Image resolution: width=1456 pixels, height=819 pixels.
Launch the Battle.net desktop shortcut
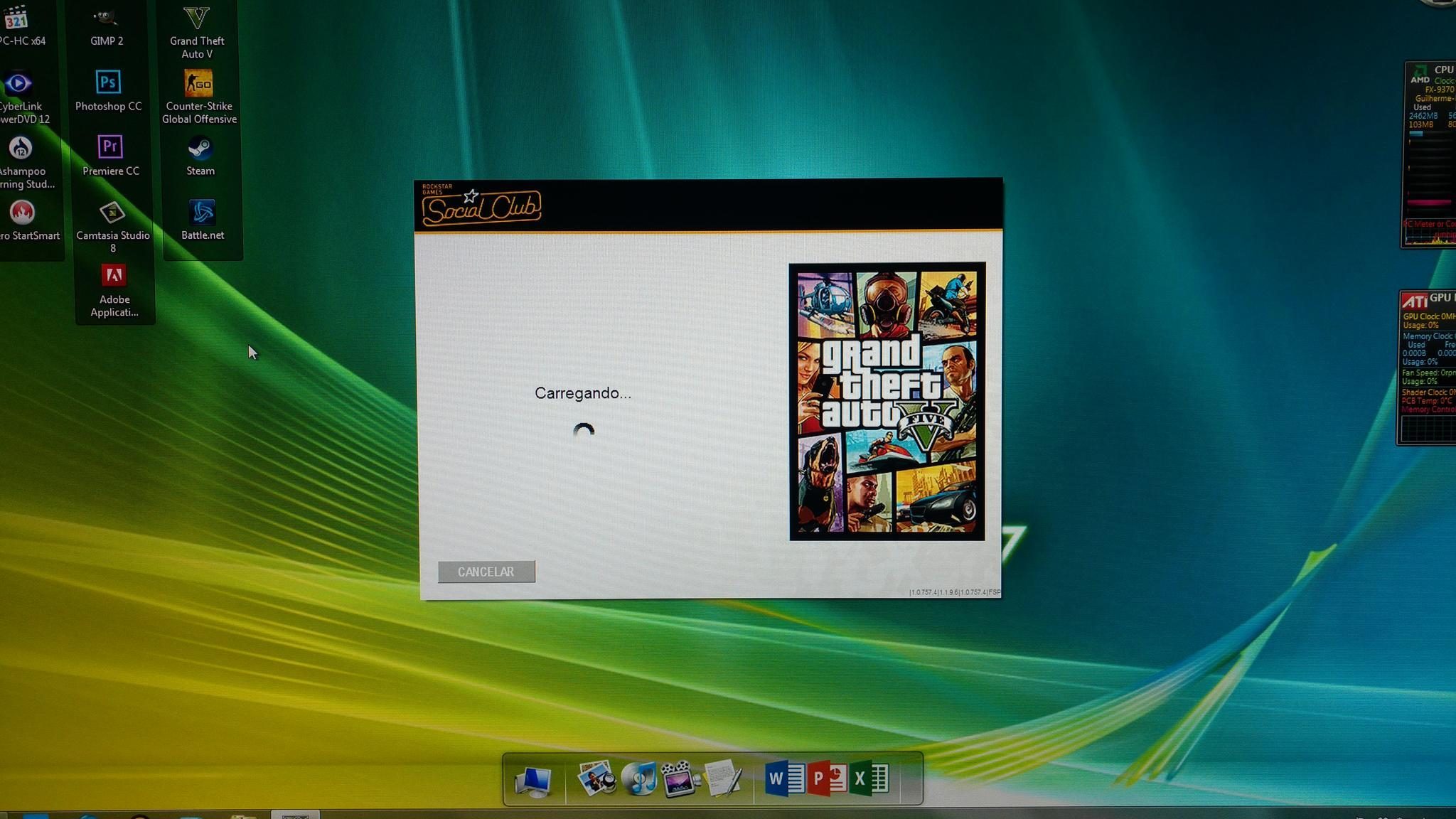[203, 220]
